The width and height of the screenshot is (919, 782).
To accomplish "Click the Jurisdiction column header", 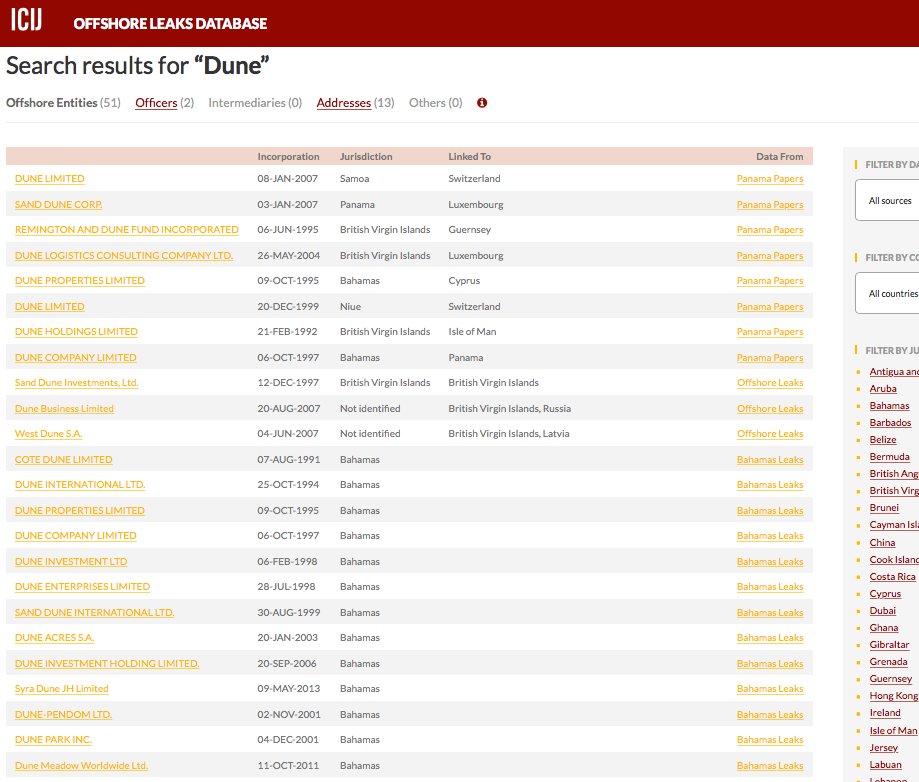I will [366, 157].
